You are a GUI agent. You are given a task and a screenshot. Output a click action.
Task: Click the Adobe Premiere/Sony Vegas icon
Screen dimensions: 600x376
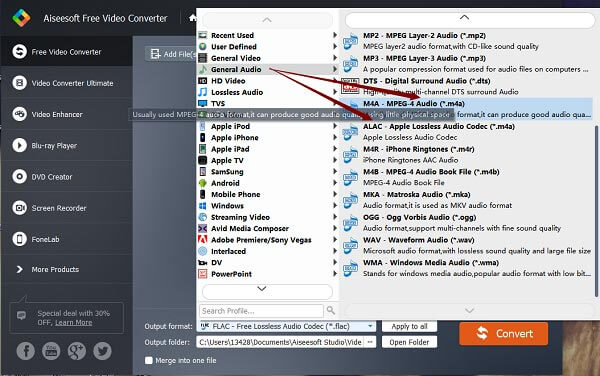point(203,240)
